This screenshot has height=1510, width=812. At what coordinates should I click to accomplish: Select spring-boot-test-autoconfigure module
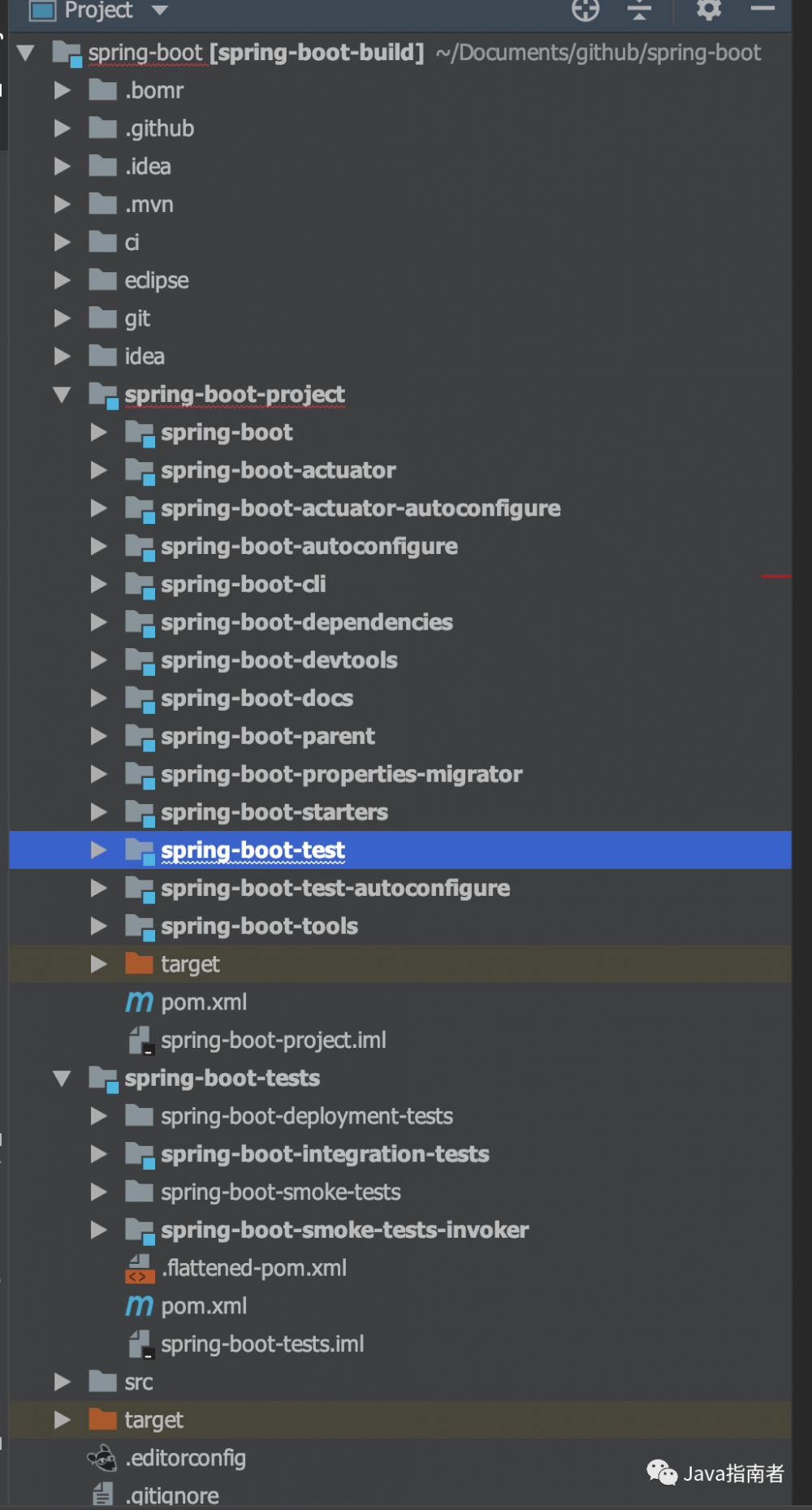coord(335,889)
